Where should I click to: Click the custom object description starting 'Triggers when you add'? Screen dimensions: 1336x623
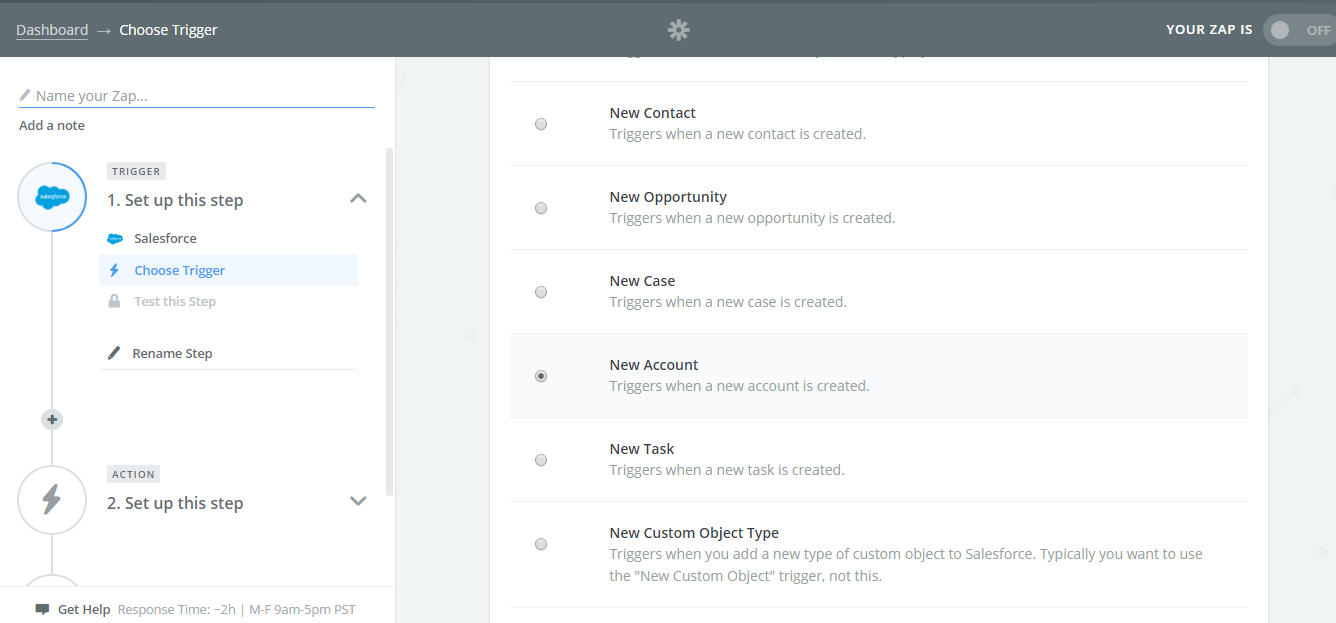click(906, 565)
